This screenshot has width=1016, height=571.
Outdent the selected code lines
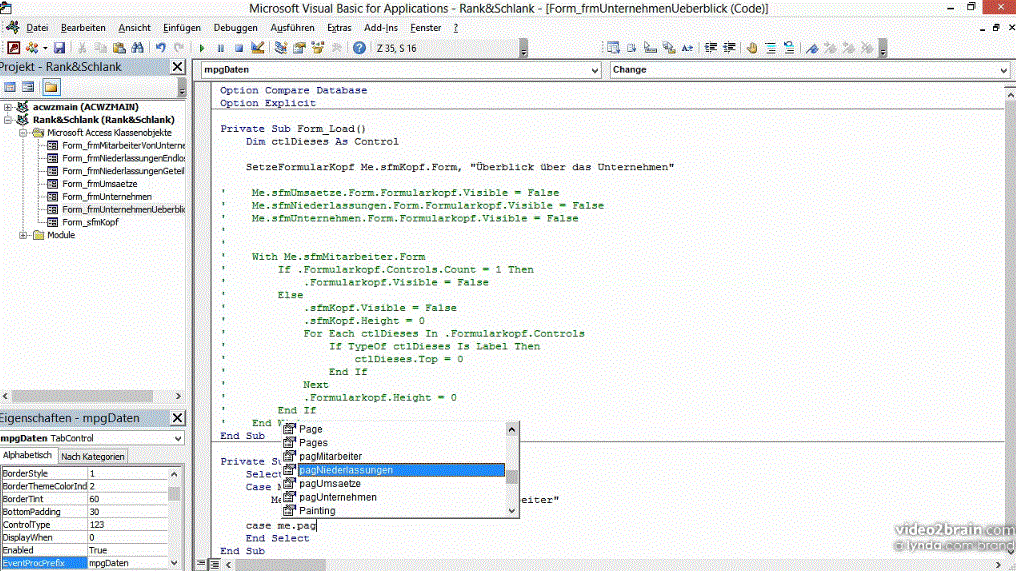(729, 48)
